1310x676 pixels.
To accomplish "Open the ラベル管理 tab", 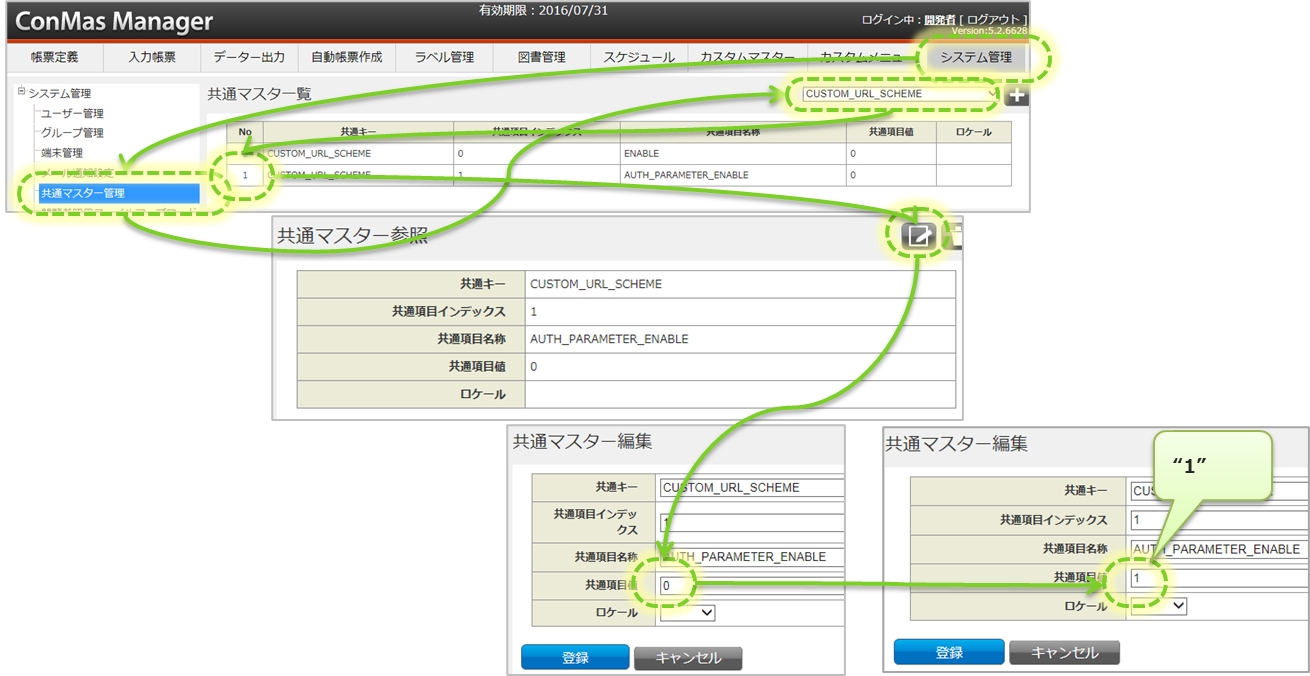I will click(x=444, y=58).
